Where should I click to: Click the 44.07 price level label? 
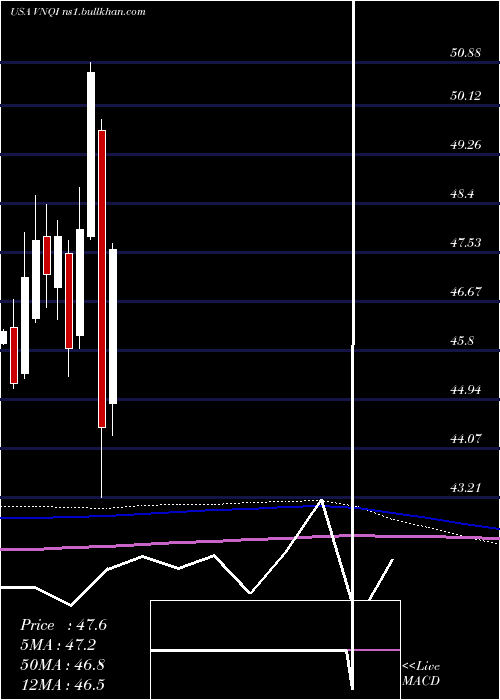click(x=466, y=439)
